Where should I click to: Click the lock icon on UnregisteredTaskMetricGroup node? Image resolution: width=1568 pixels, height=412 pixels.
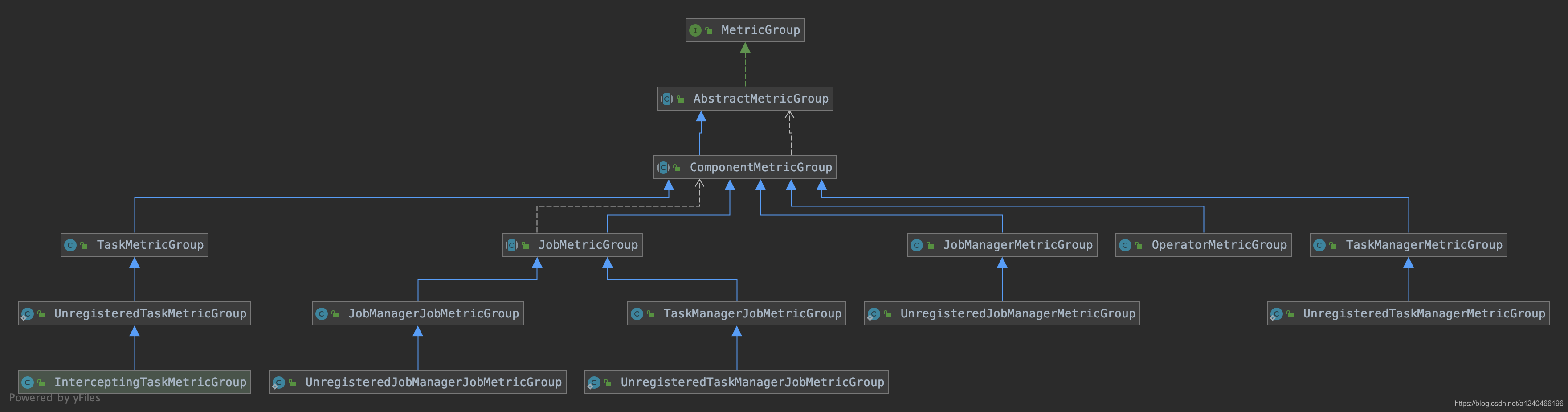click(41, 314)
